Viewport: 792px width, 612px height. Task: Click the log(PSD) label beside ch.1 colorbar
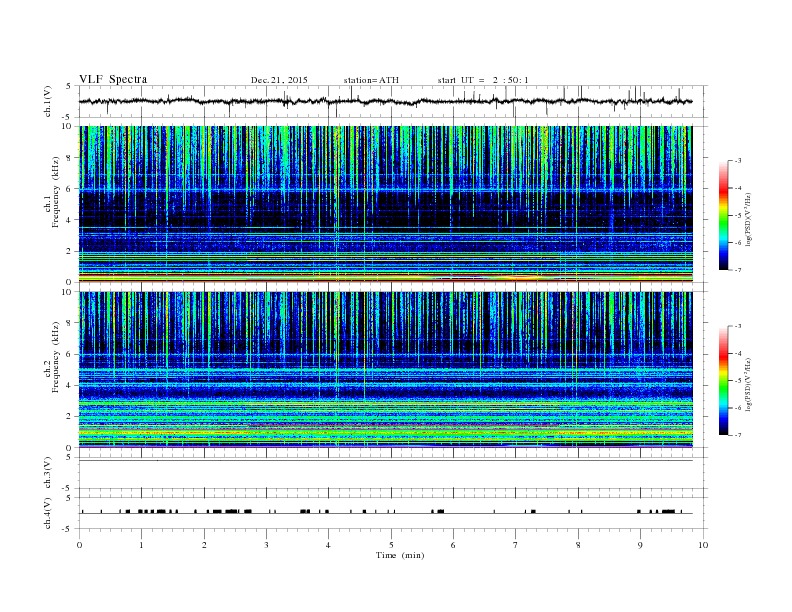(x=749, y=219)
